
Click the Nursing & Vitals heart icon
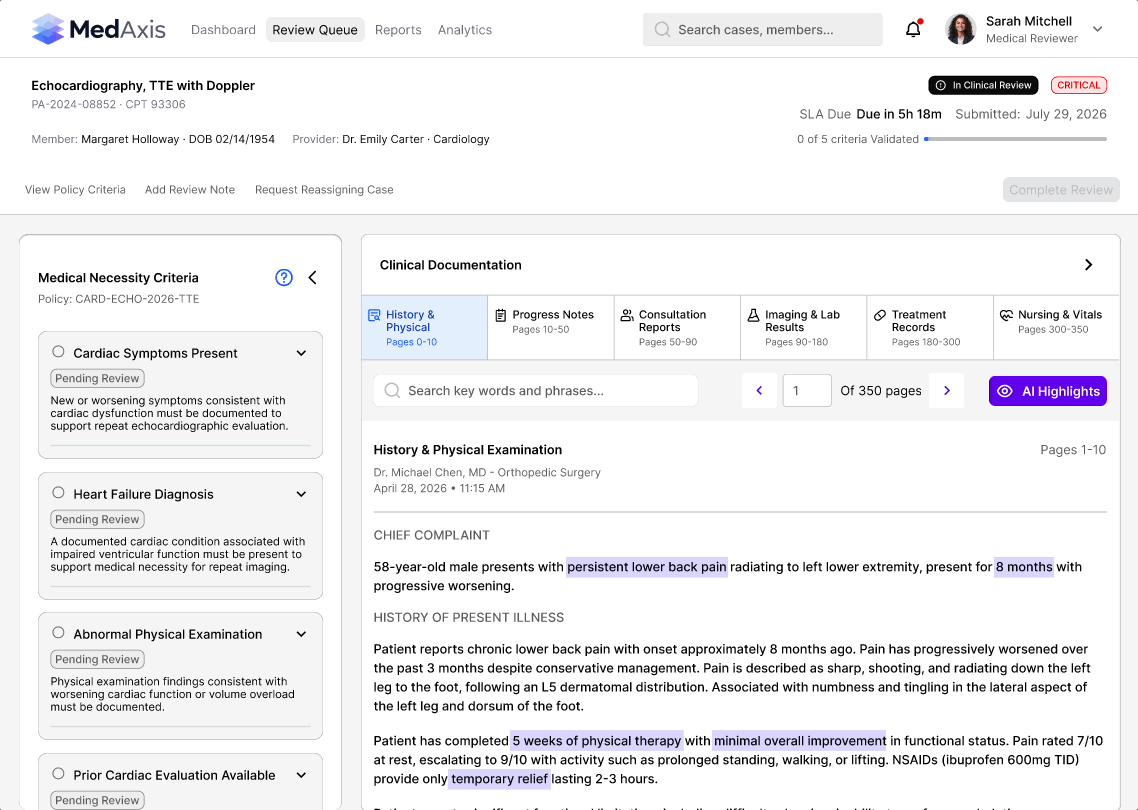[x=1007, y=315]
